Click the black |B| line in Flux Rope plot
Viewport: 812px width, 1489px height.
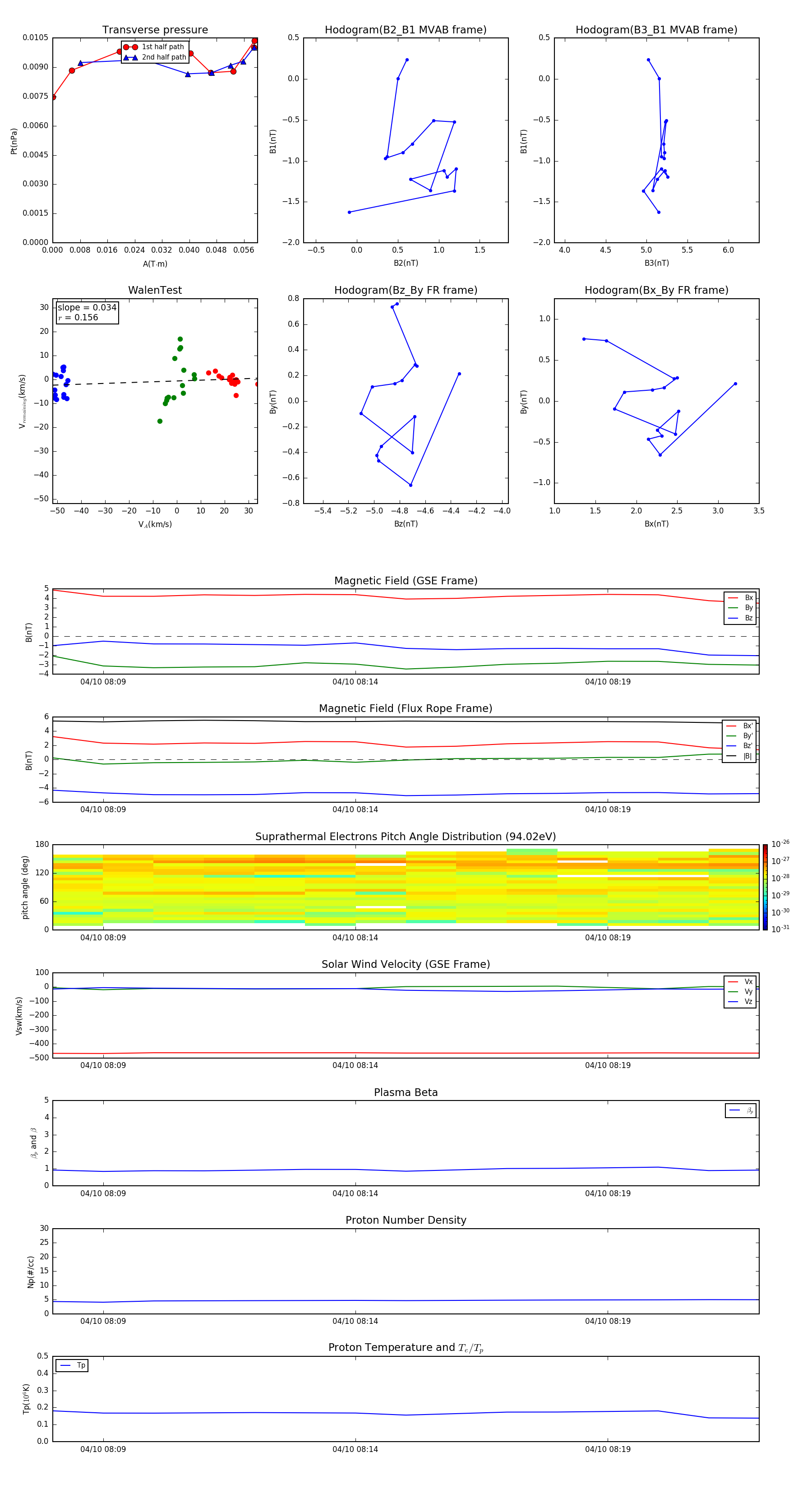[406, 721]
